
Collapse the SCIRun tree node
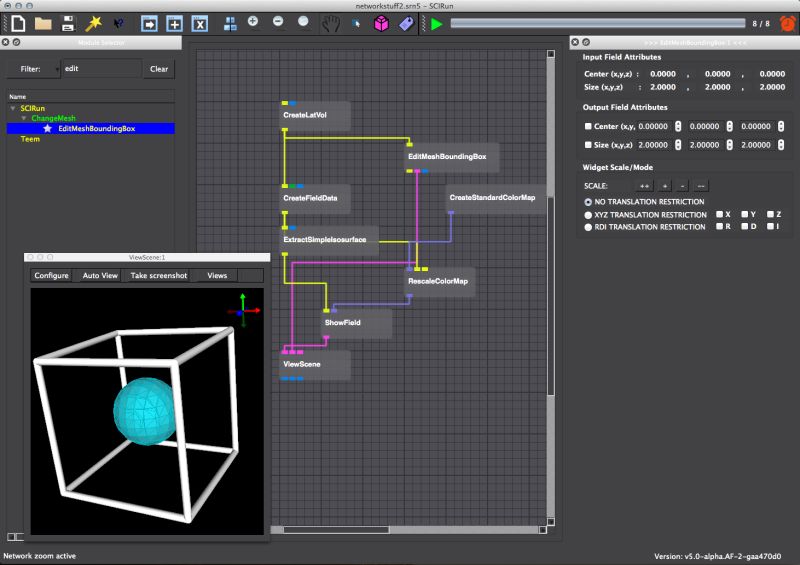pyautogui.click(x=13, y=108)
